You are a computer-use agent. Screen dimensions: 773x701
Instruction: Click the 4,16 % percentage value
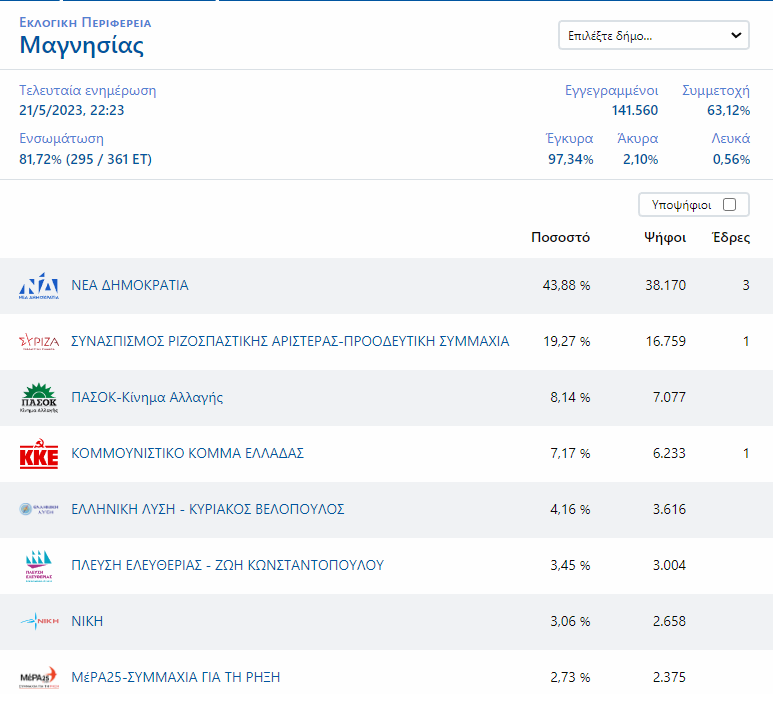[570, 509]
